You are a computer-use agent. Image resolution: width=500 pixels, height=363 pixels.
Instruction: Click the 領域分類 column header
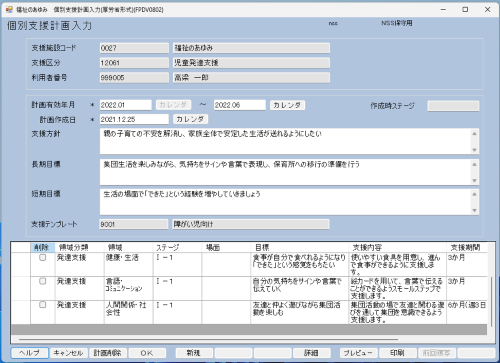(x=79, y=247)
